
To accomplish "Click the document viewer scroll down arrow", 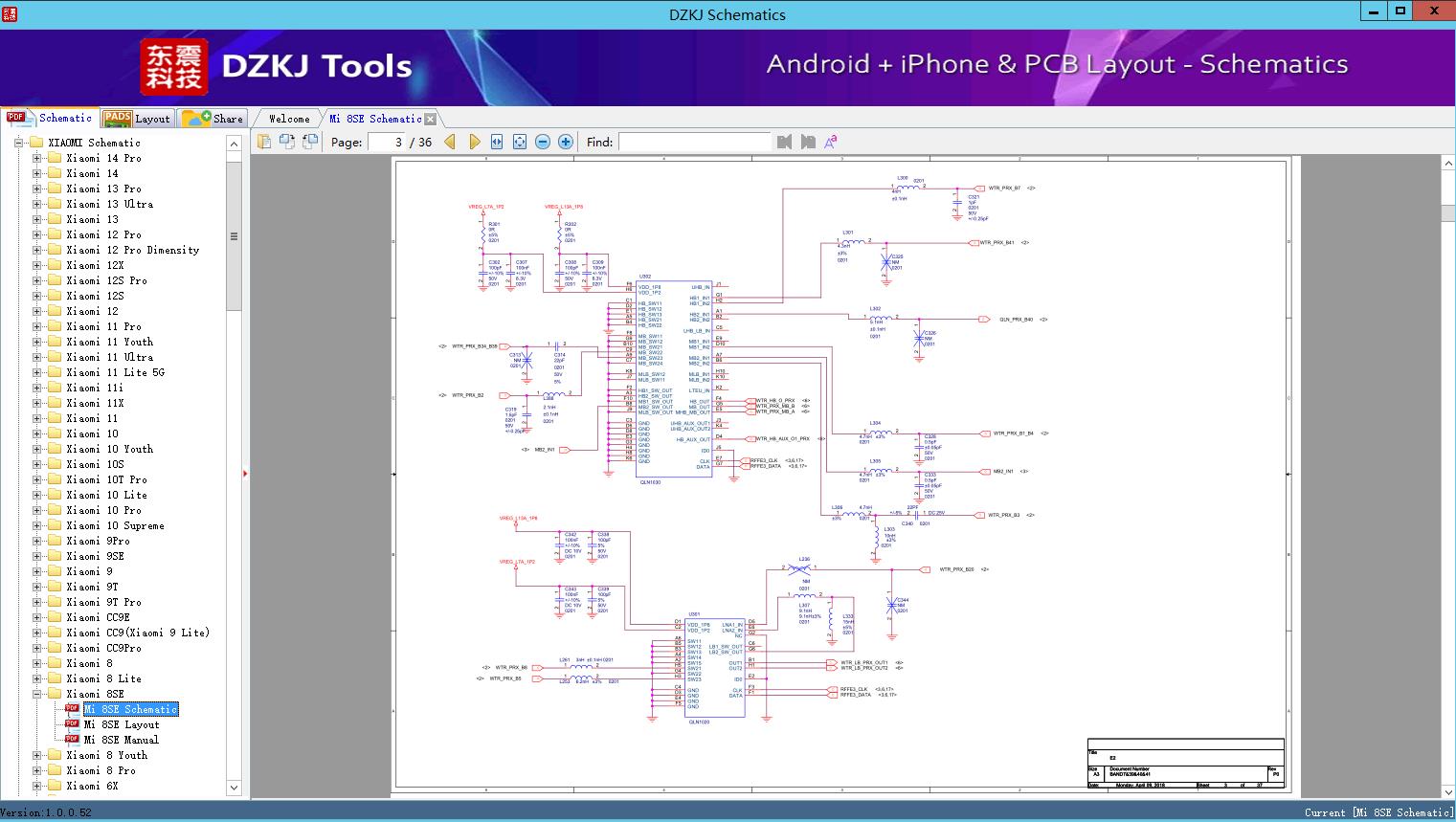I will [x=1448, y=792].
